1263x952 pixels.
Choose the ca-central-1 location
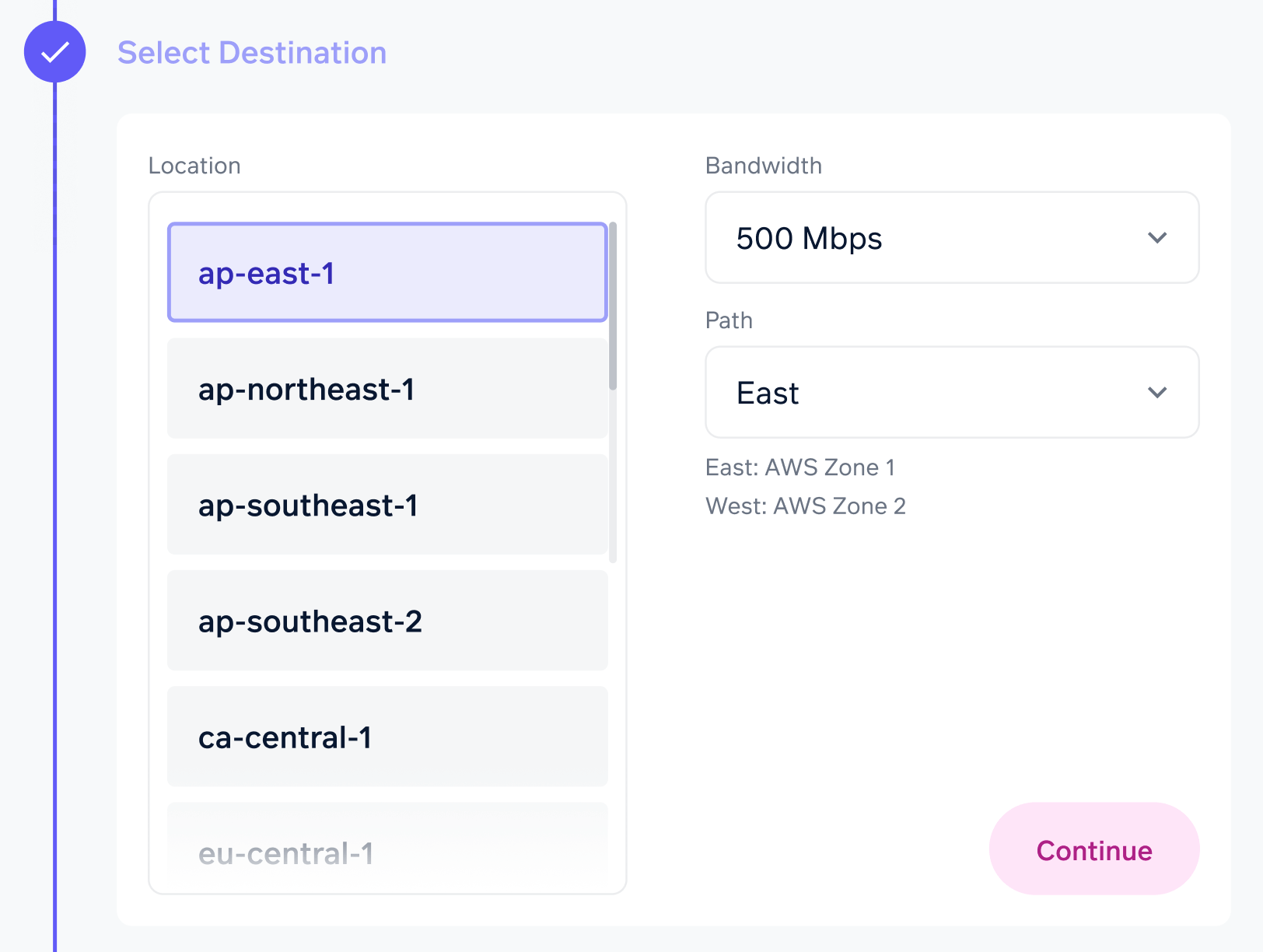point(387,736)
